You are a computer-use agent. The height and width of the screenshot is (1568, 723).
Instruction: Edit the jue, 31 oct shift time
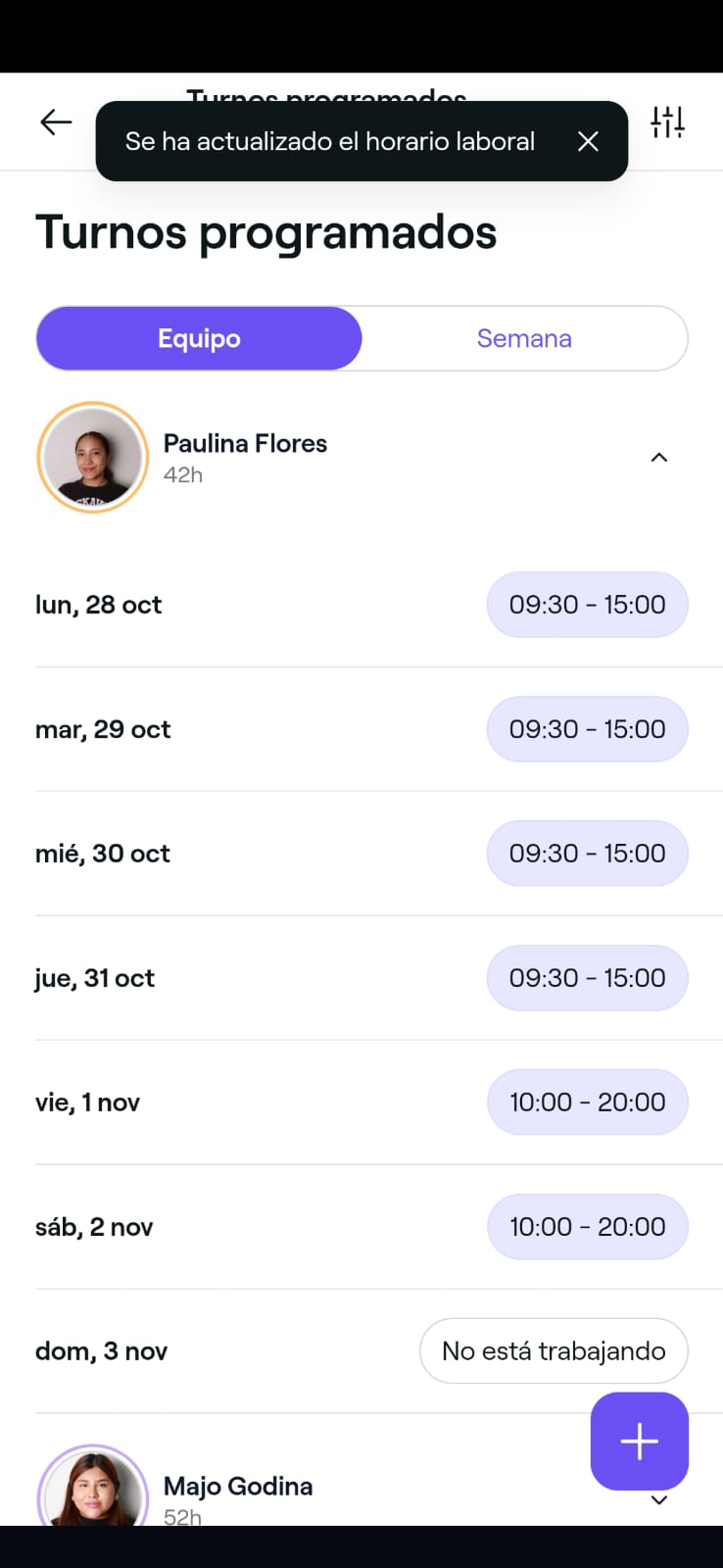click(x=587, y=978)
